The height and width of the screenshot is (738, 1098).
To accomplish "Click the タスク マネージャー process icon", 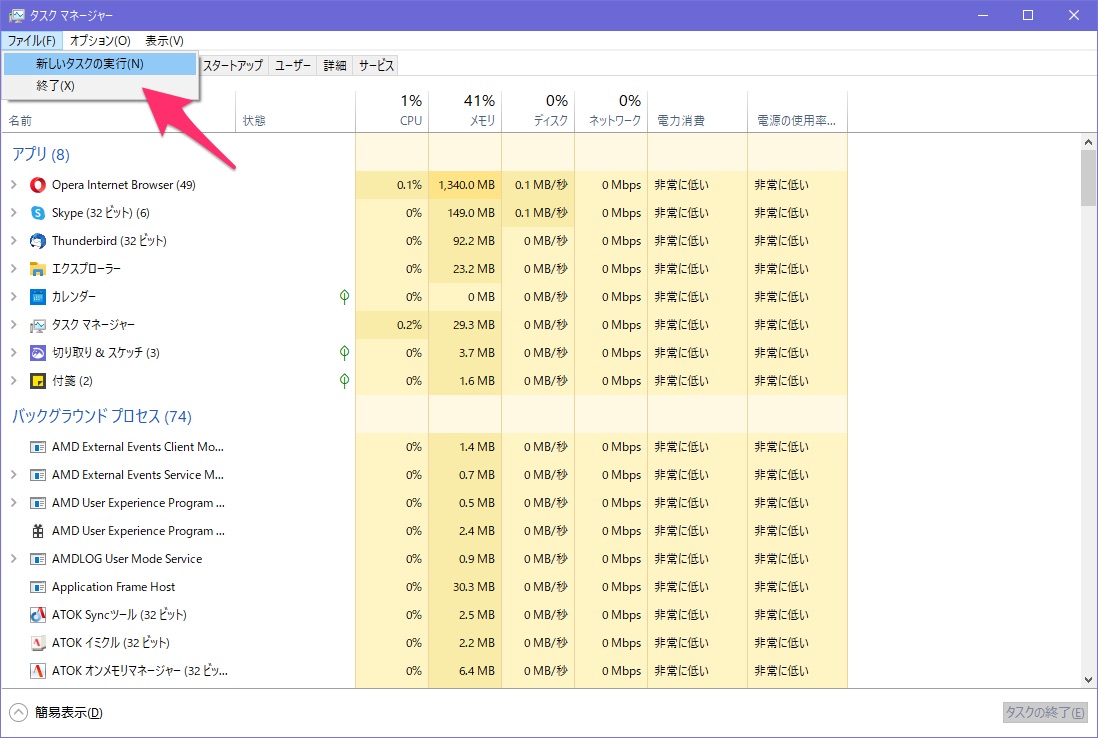I will point(38,325).
